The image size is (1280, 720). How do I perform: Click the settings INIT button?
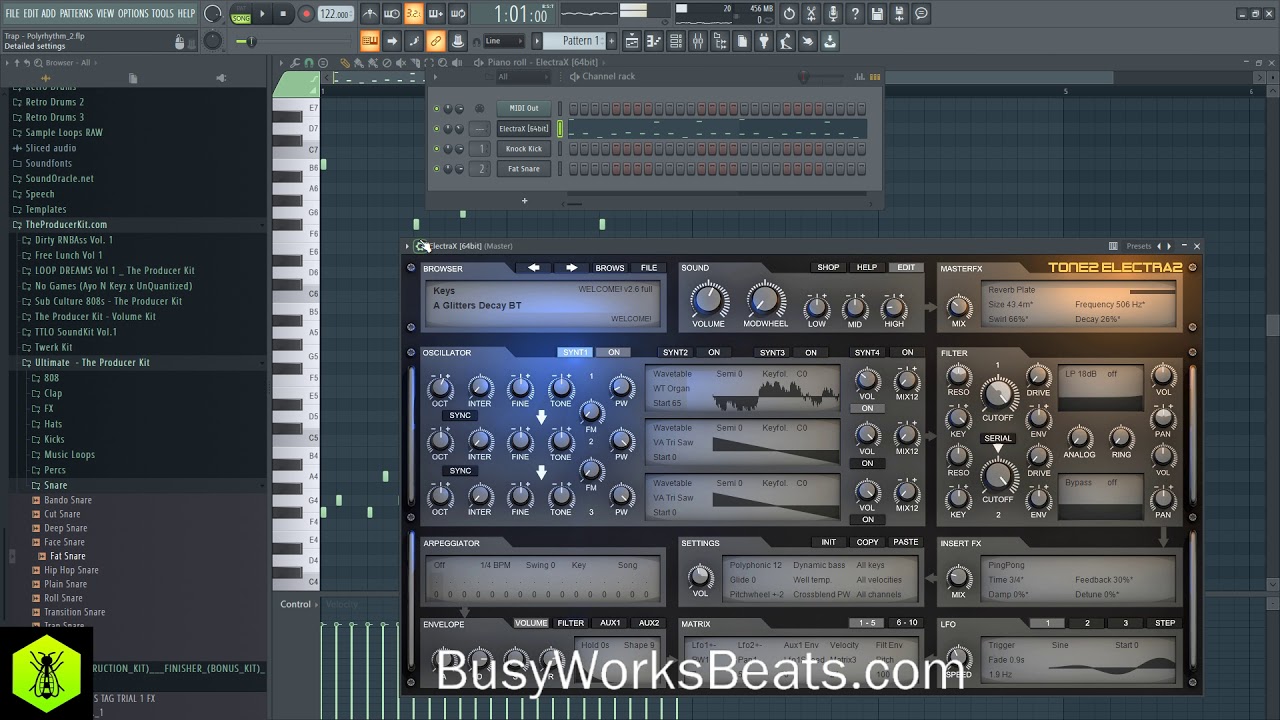pos(829,542)
